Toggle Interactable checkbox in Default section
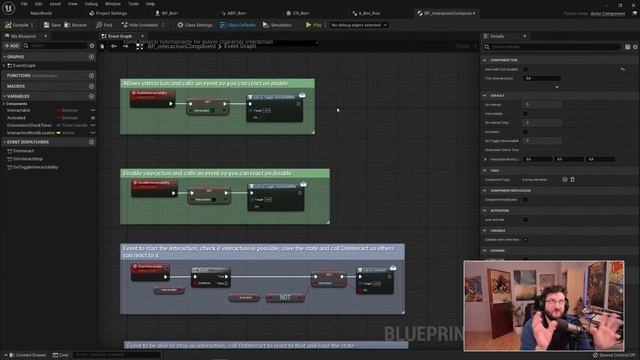640x360 pixels. tap(525, 113)
